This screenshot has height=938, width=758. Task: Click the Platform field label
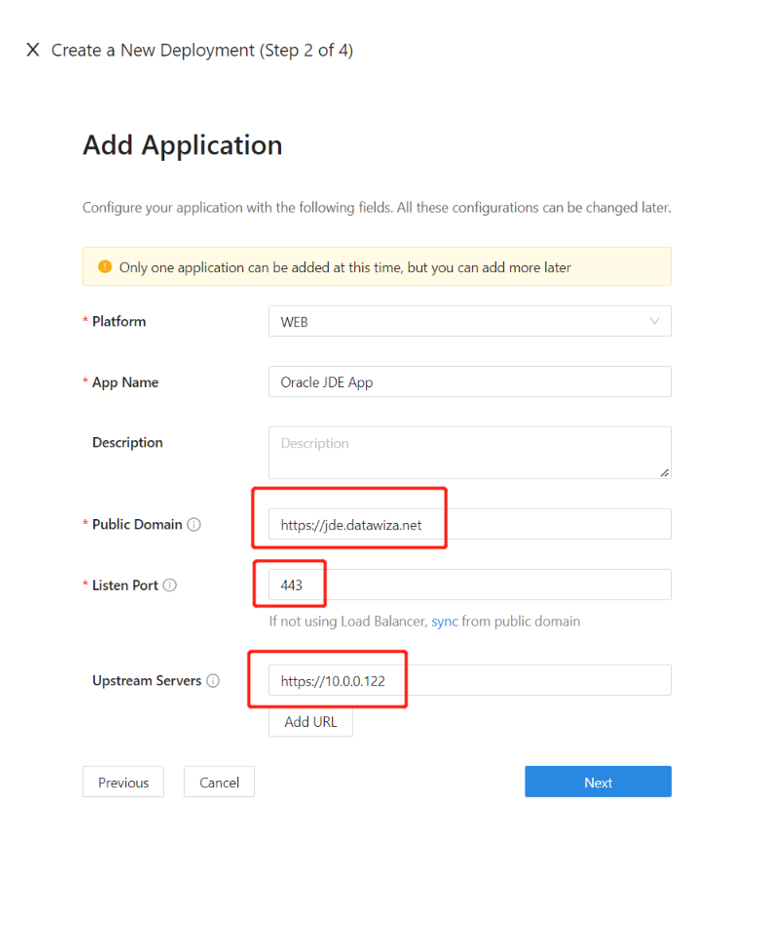(x=119, y=321)
